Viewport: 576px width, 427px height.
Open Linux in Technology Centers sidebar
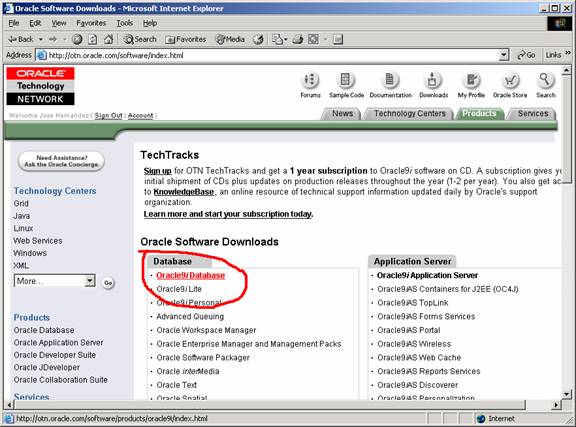pos(23,228)
